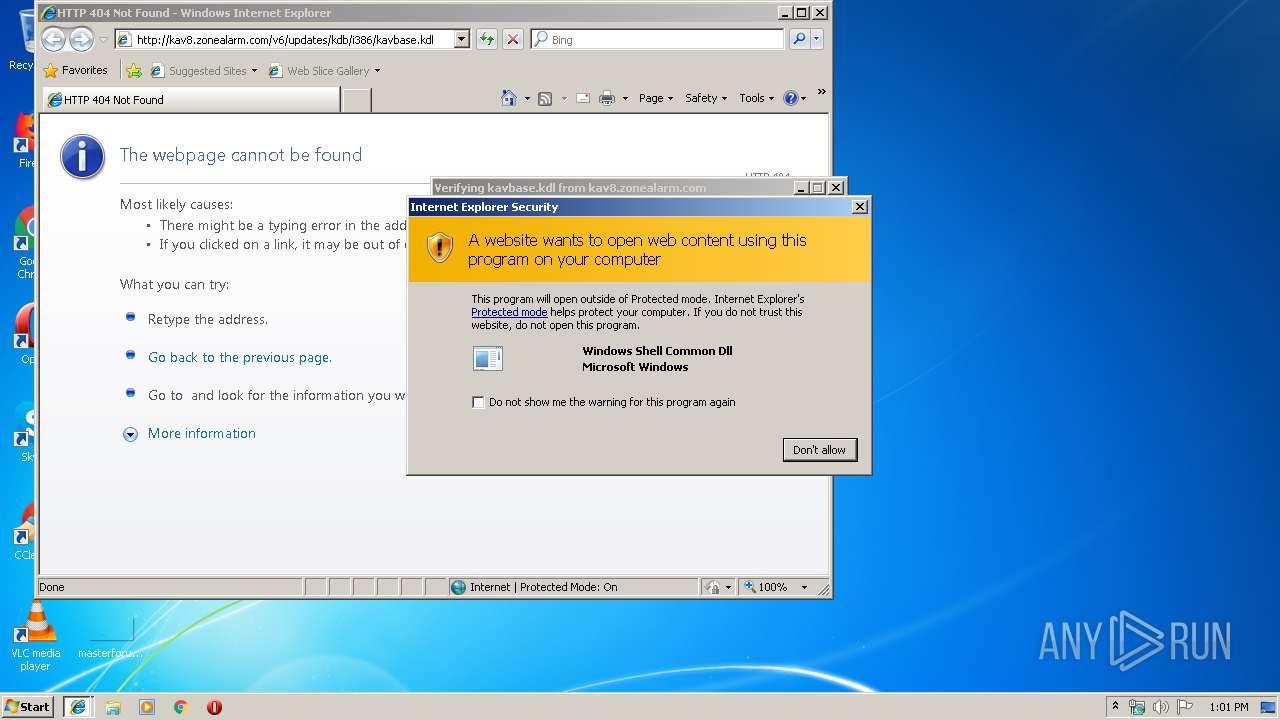Click the Protected mode link in dialog
The width and height of the screenshot is (1280, 720).
tap(509, 312)
